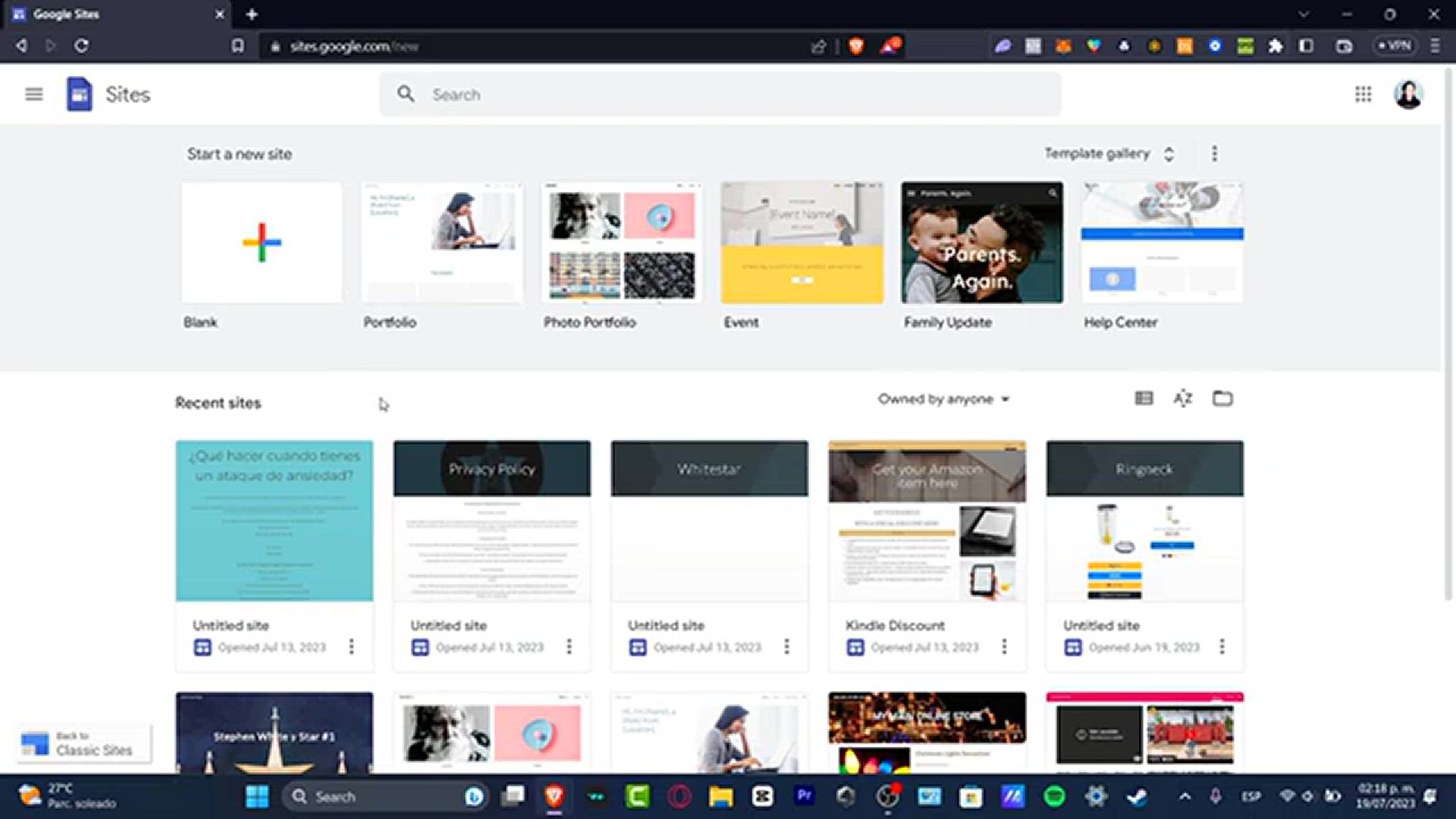Open the ESP language indicator
The height and width of the screenshot is (819, 1456).
coord(1250,796)
